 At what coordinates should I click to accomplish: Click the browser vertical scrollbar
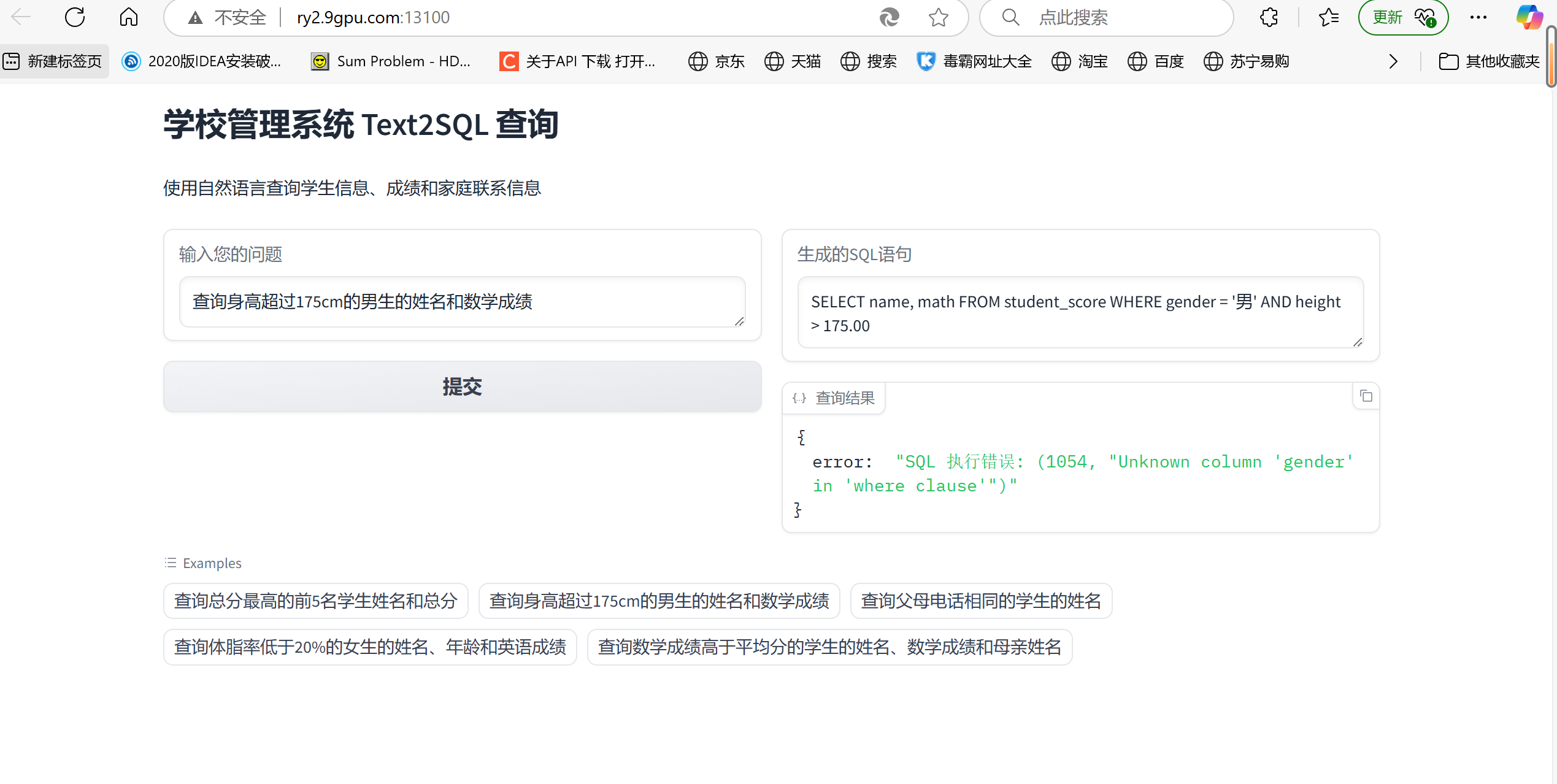click(x=1551, y=57)
